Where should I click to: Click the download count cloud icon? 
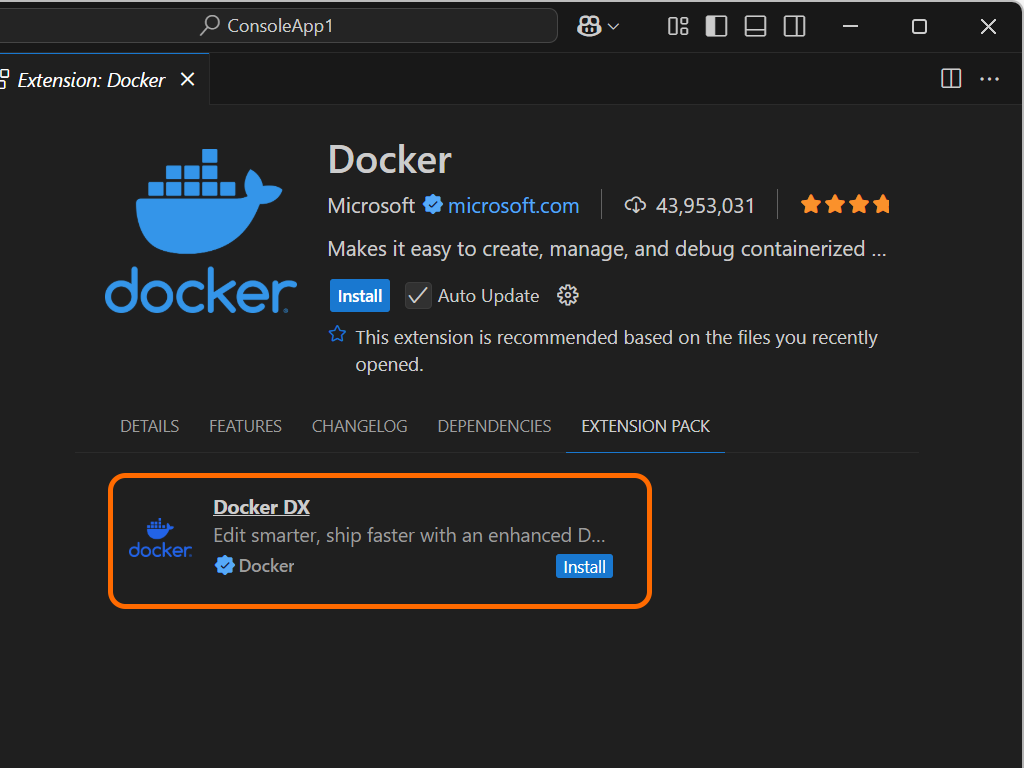click(635, 204)
